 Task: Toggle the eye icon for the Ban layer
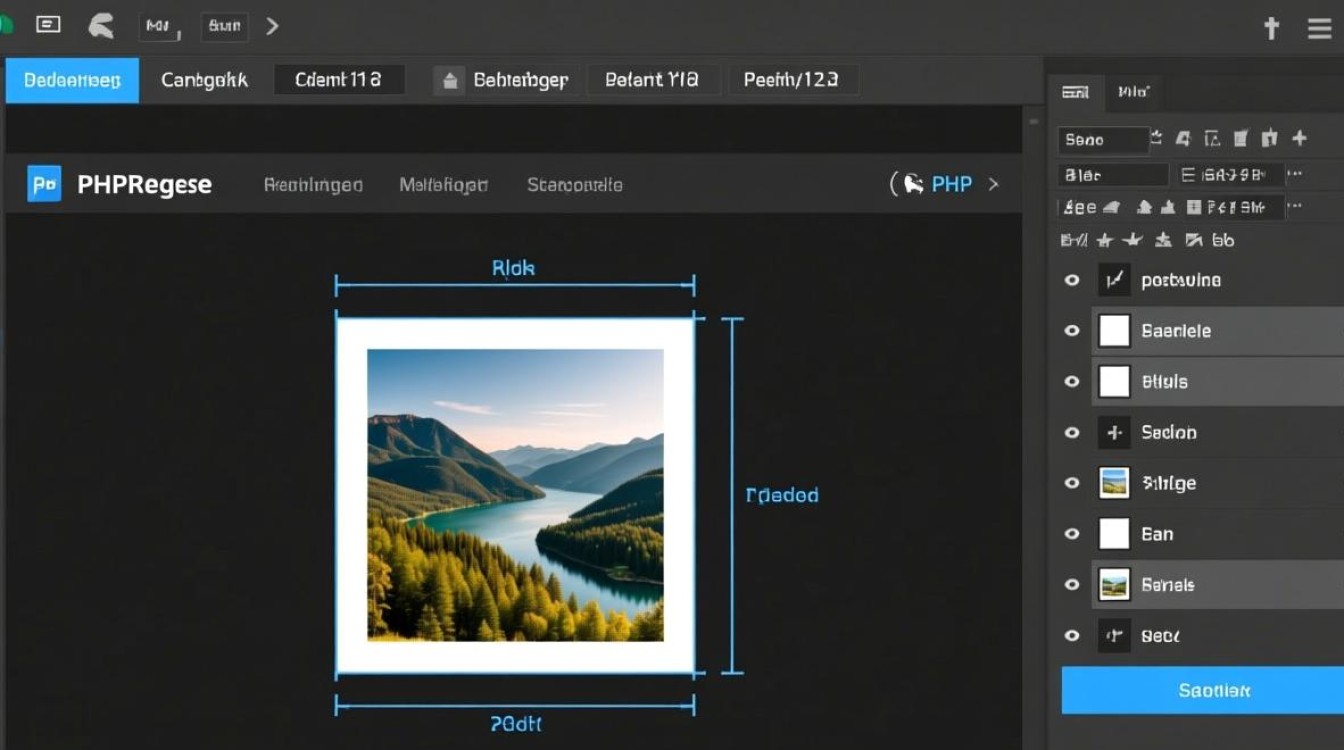[1072, 534]
